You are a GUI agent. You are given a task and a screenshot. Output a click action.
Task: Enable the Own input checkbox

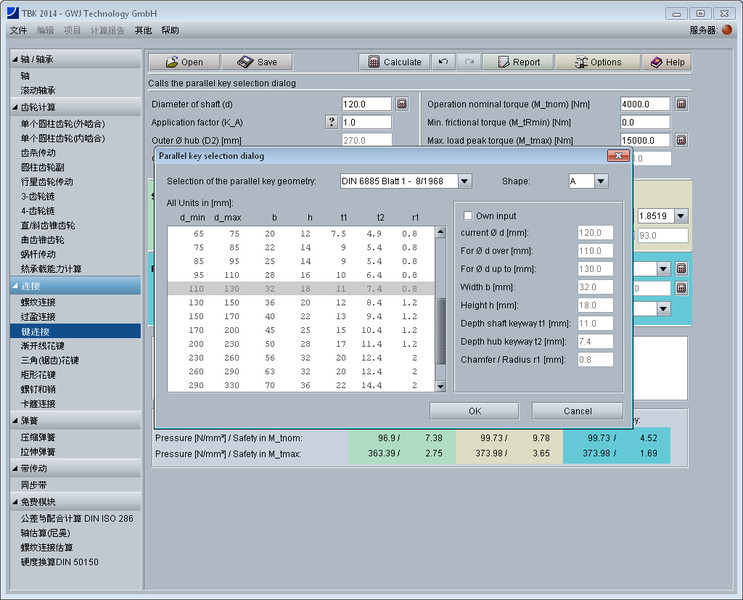coord(467,216)
